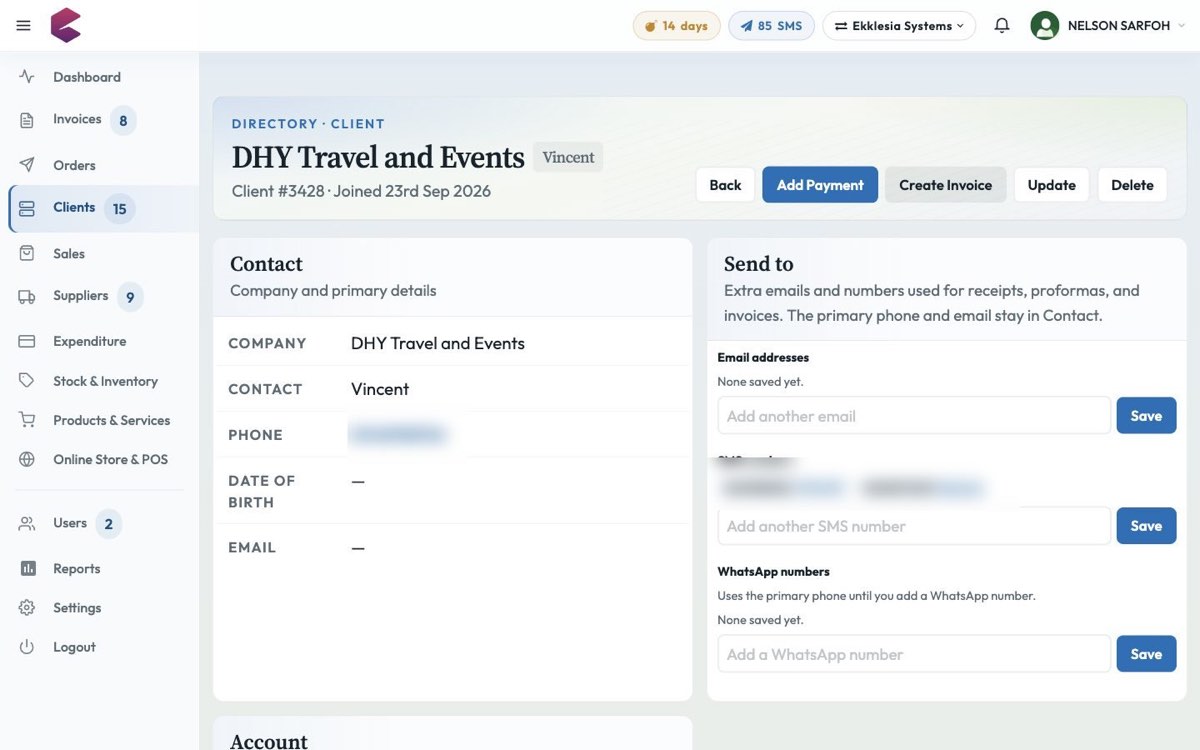Click the Reports chart icon

pos(27,568)
